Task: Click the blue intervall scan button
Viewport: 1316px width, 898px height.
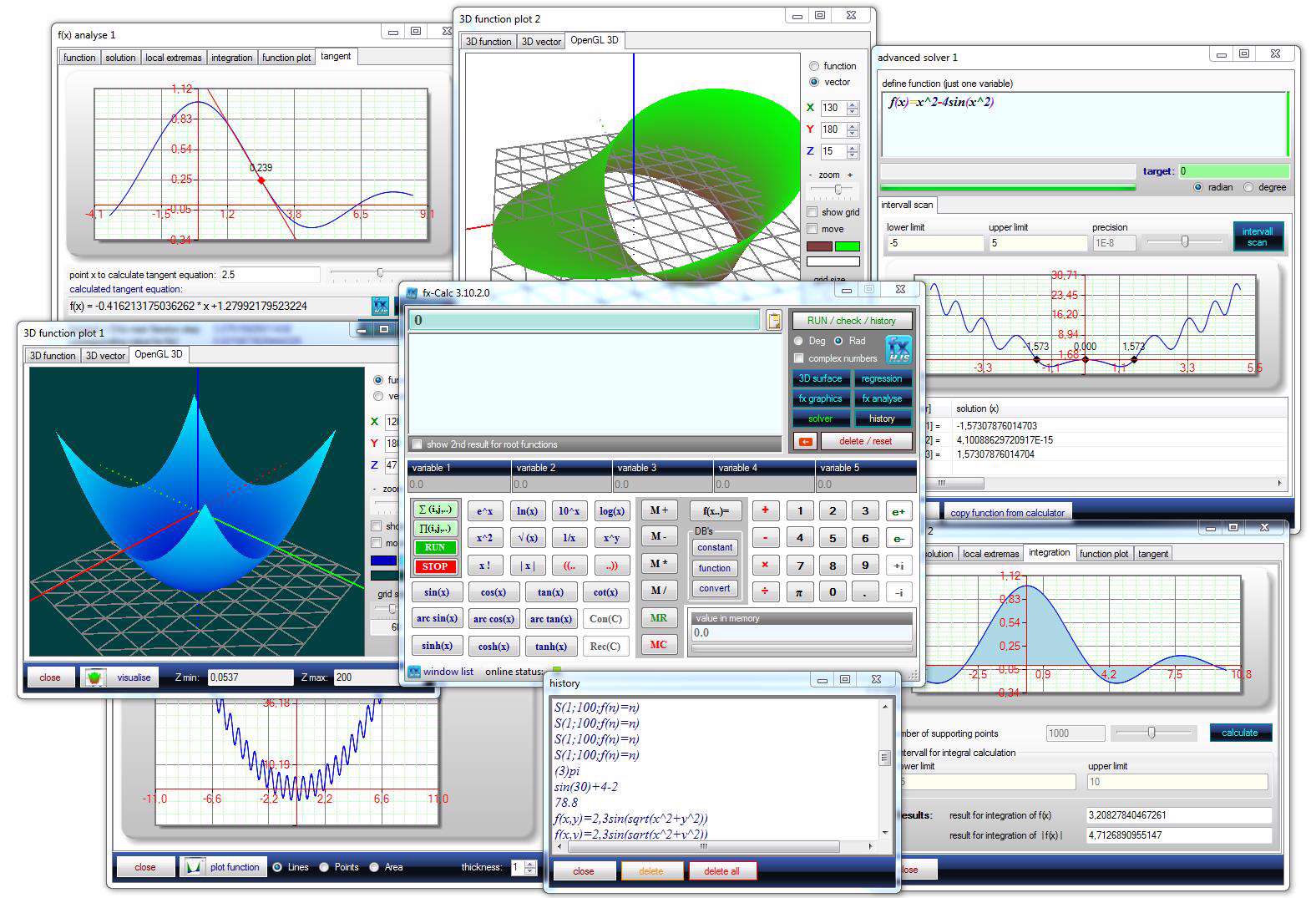Action: (1257, 236)
